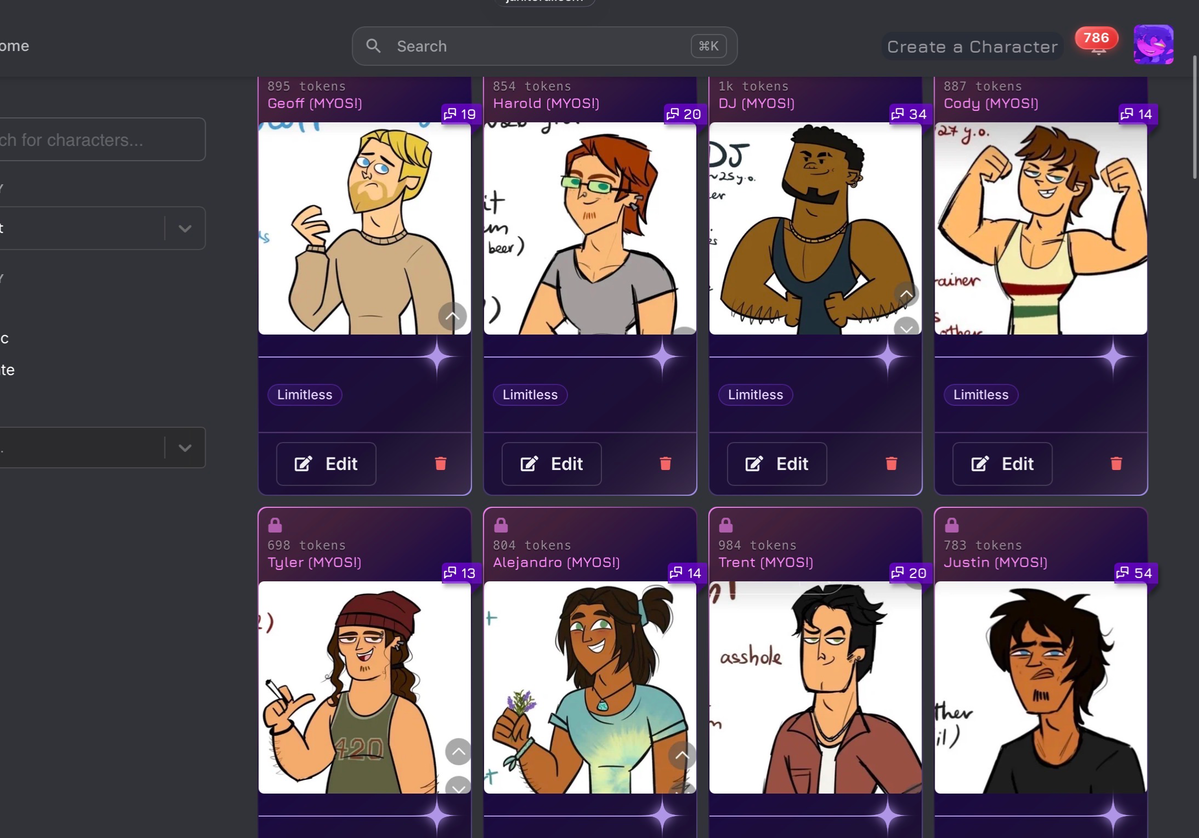
Task: Click Limitless tag on Geoff card
Action: pyautogui.click(x=304, y=395)
